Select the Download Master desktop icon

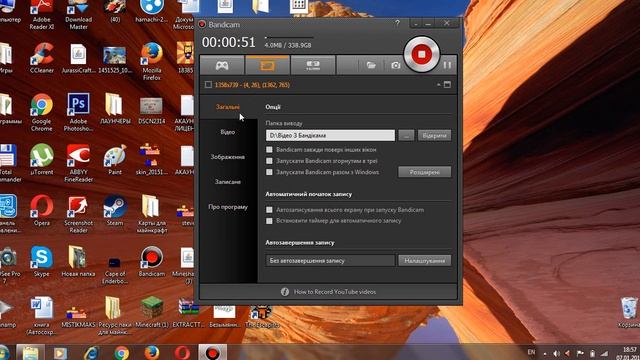[78, 15]
